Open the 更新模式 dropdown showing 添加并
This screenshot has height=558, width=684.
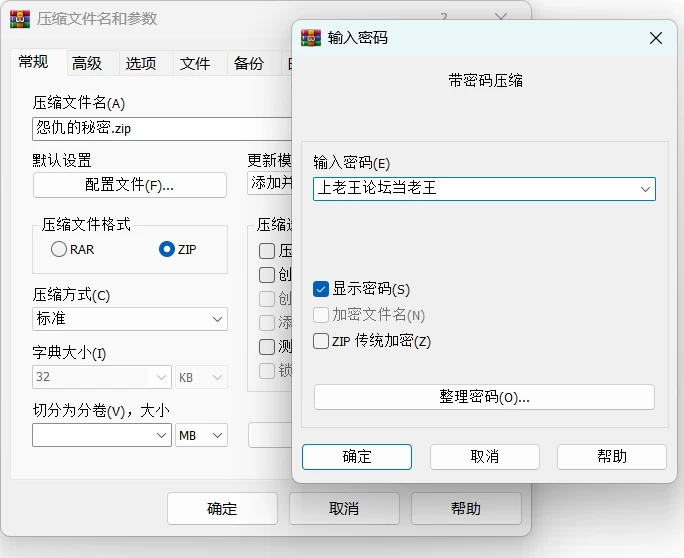pos(270,183)
